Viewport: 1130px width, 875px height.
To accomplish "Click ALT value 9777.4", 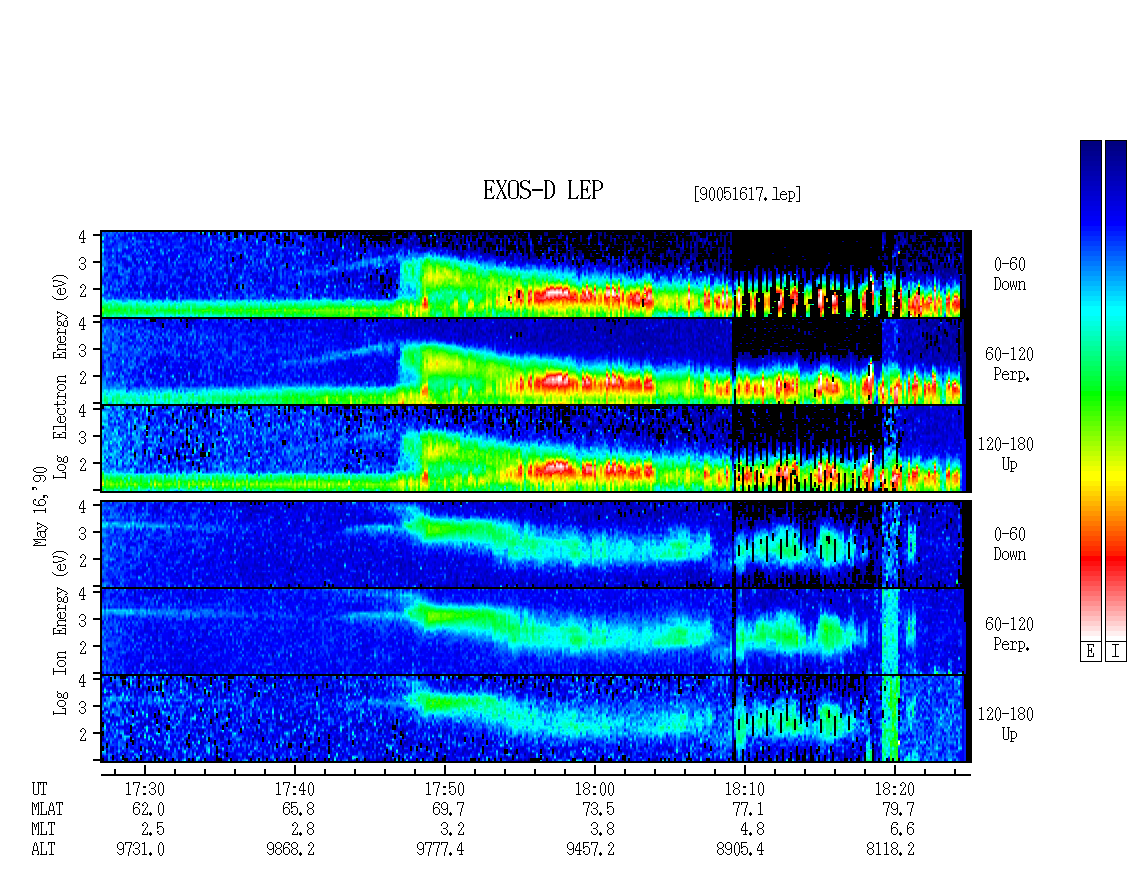I will (x=440, y=850).
